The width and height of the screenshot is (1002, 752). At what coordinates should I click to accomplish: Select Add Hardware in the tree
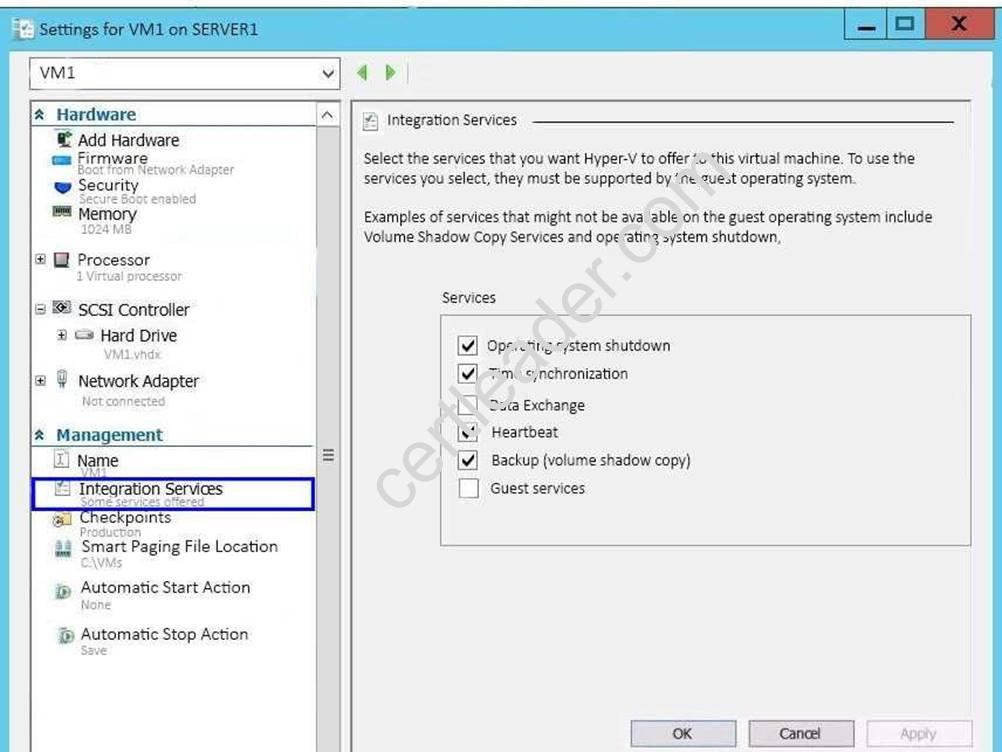(128, 140)
